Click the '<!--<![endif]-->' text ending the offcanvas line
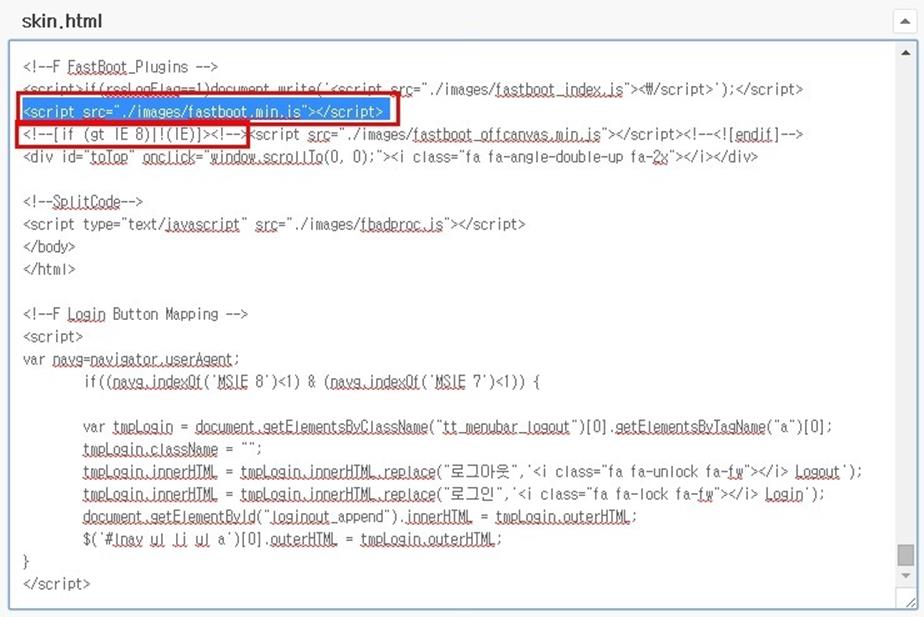 coord(743,134)
